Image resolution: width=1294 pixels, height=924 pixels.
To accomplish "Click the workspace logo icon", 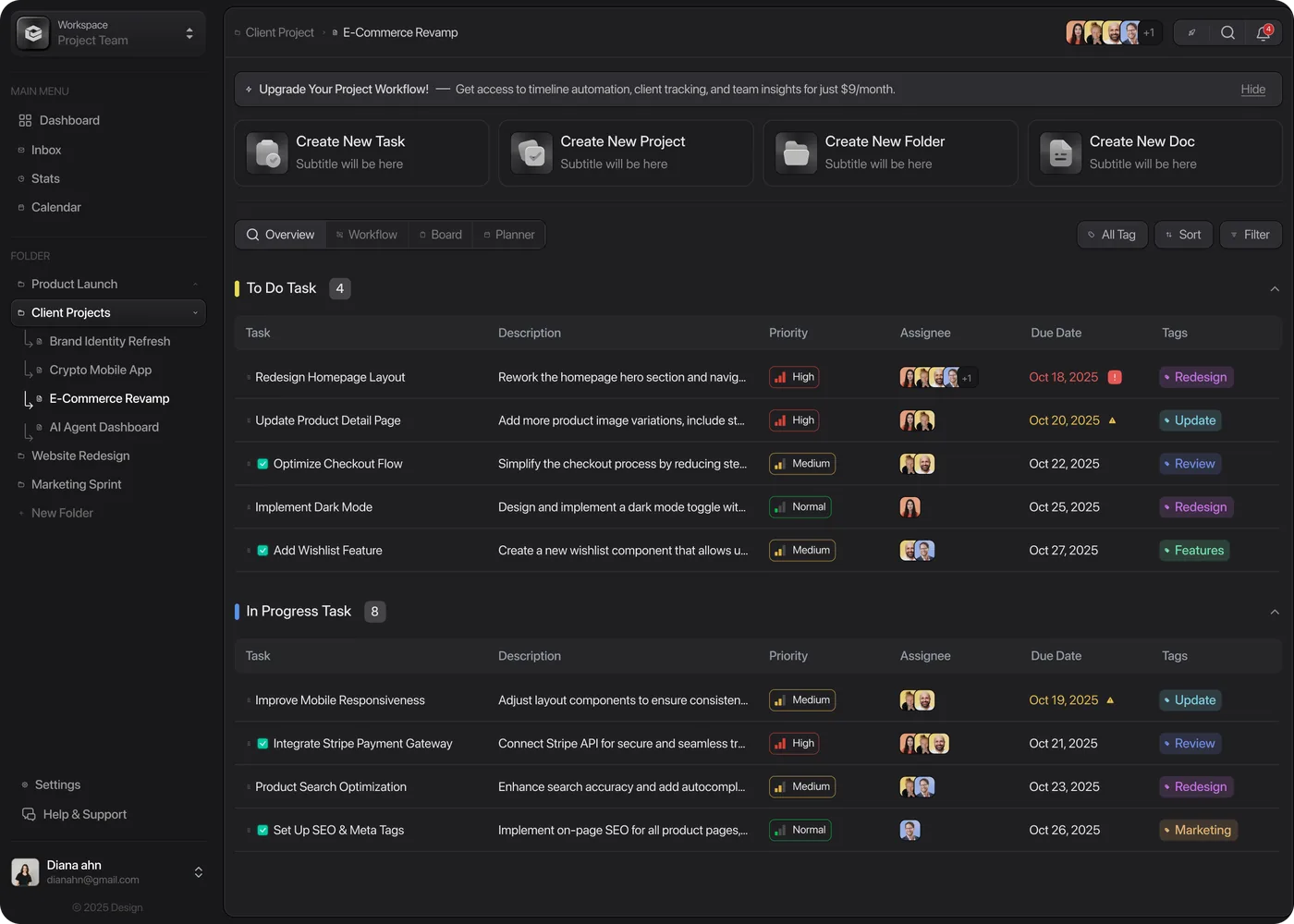I will pos(33,33).
